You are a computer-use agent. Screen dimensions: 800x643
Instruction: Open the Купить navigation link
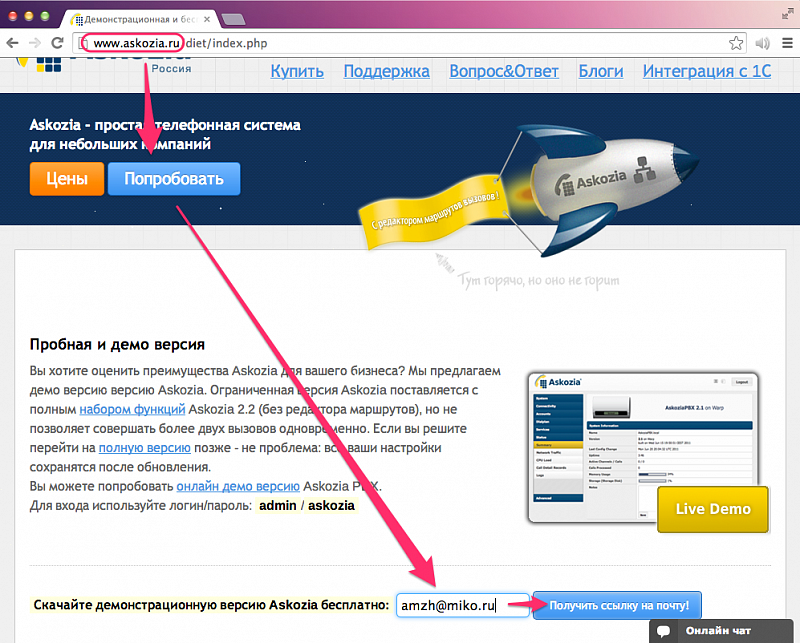[297, 71]
